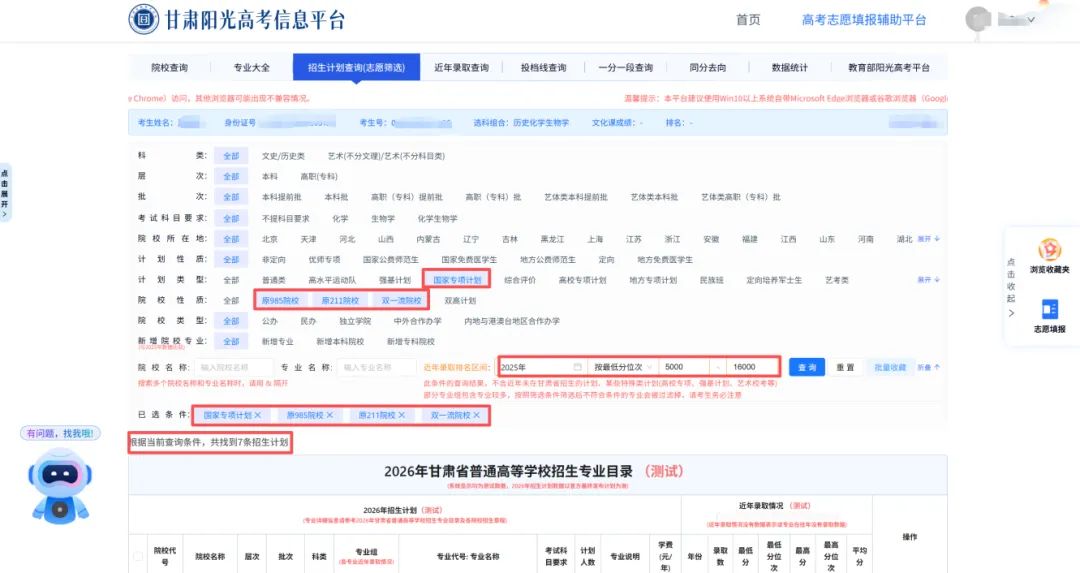The width and height of the screenshot is (1080, 573).
Task: Switch to the 投档线查询 tab
Action: point(543,67)
